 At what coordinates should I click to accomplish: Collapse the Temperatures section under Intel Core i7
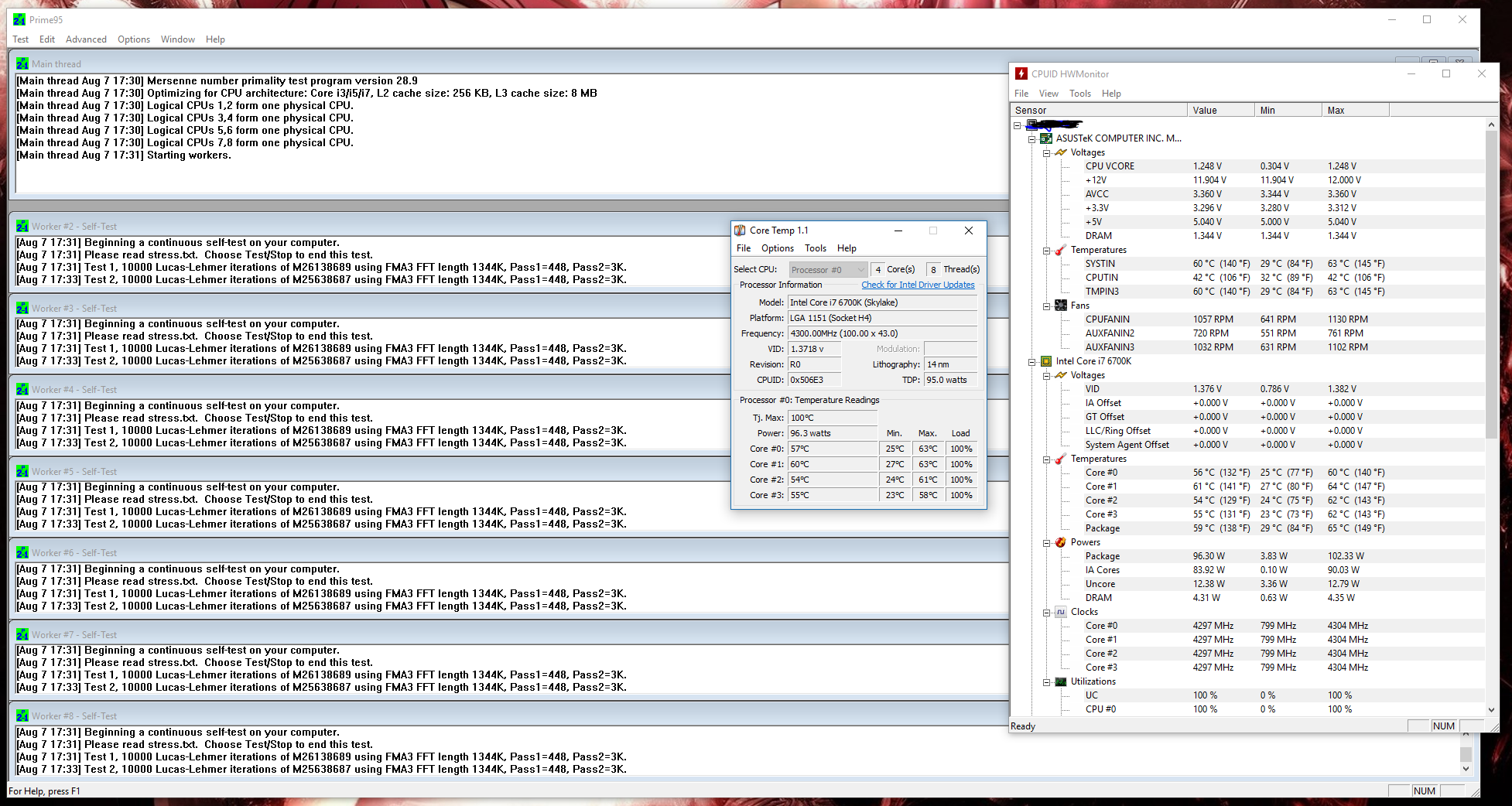pos(1046,459)
